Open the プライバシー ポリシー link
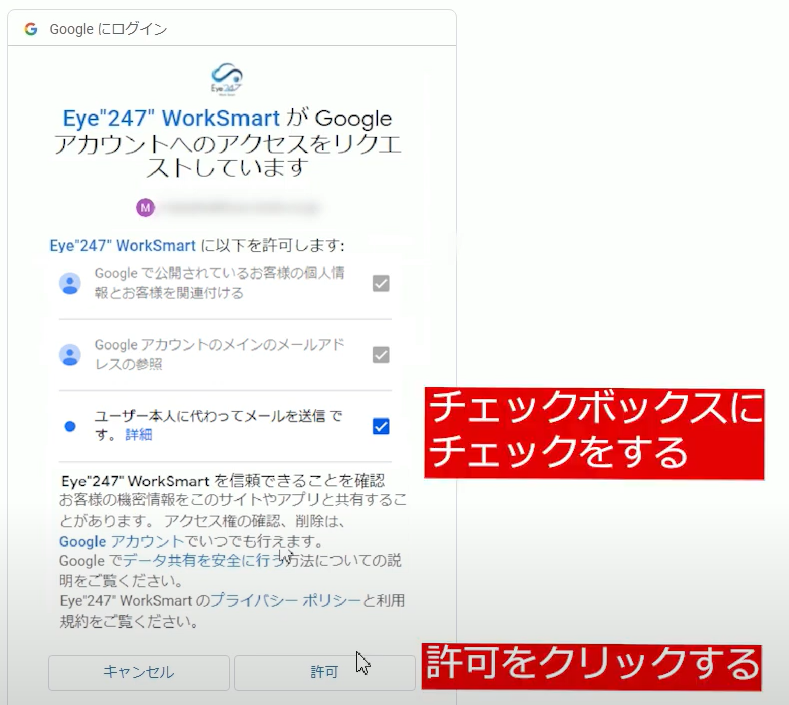Screen dimensions: 789x705 click(x=285, y=600)
